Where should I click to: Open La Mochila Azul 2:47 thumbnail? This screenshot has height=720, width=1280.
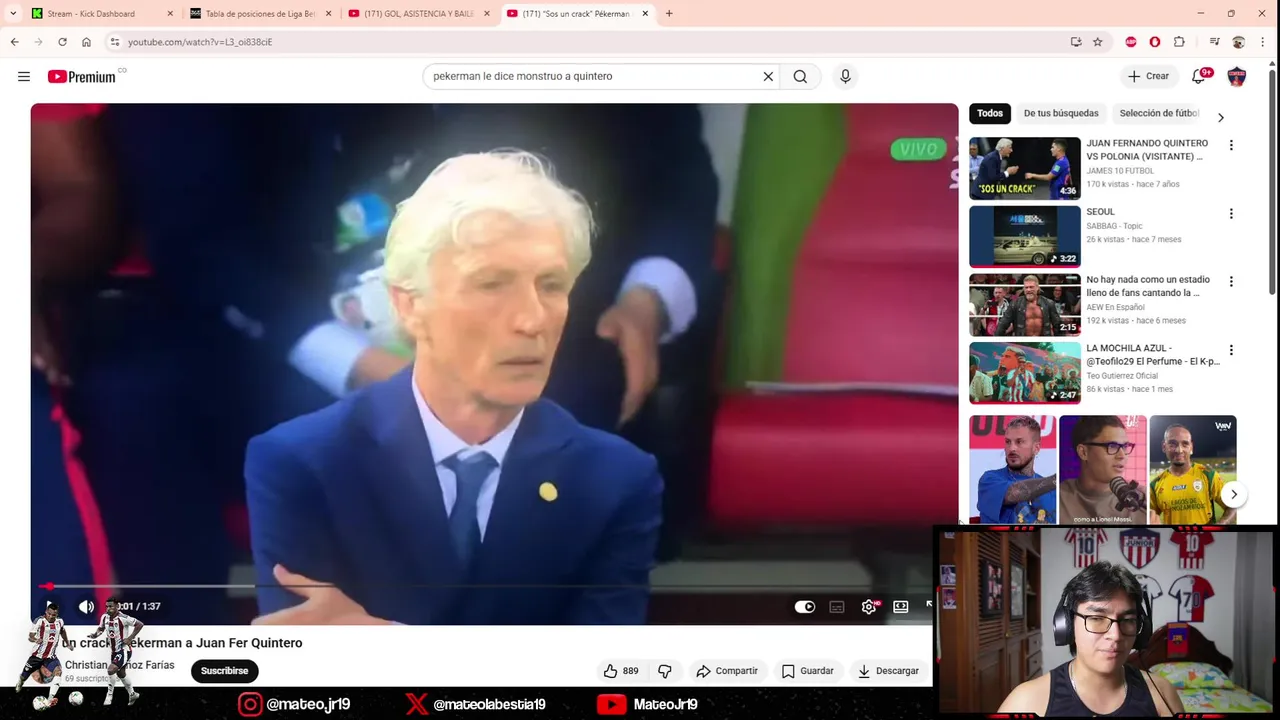1025,373
